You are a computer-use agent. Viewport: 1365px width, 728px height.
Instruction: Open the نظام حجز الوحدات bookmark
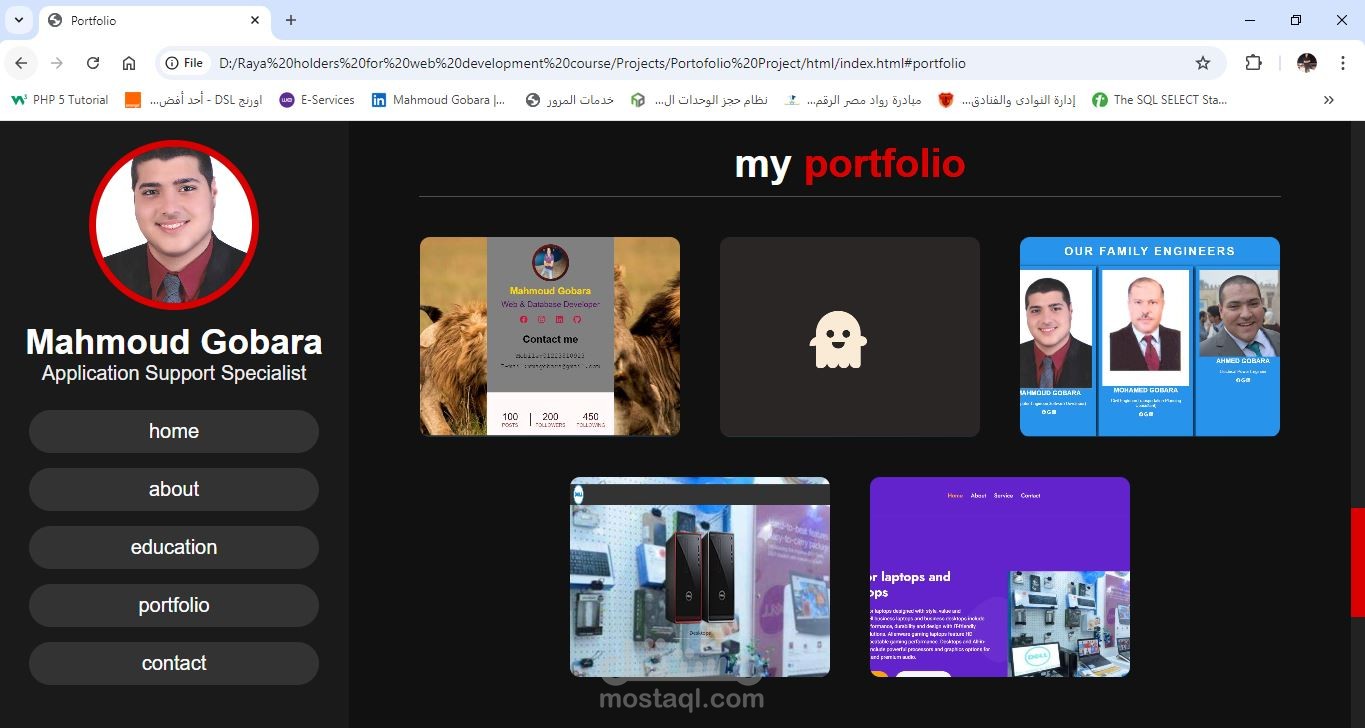coord(699,100)
